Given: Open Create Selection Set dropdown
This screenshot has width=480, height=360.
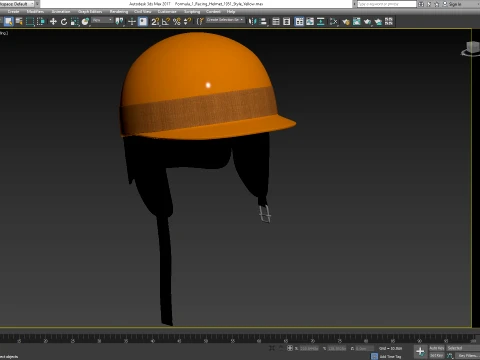Looking at the screenshot, I should [225, 20].
